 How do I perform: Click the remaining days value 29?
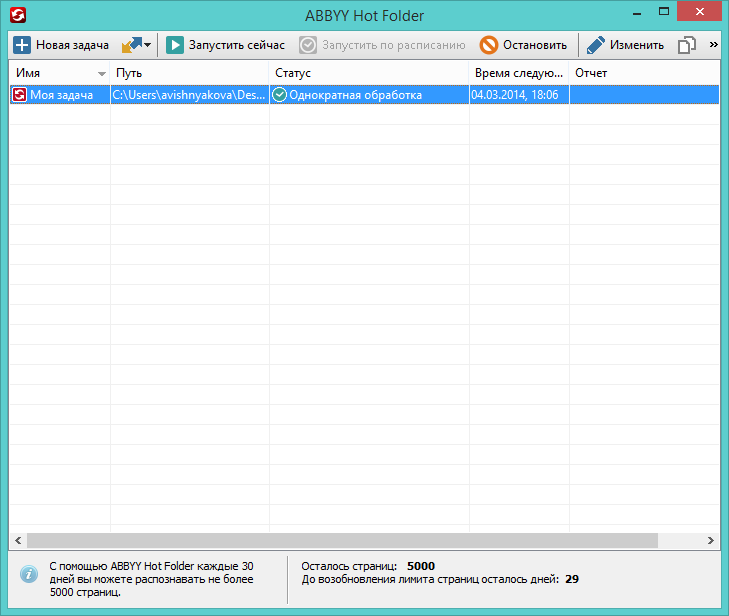point(572,579)
